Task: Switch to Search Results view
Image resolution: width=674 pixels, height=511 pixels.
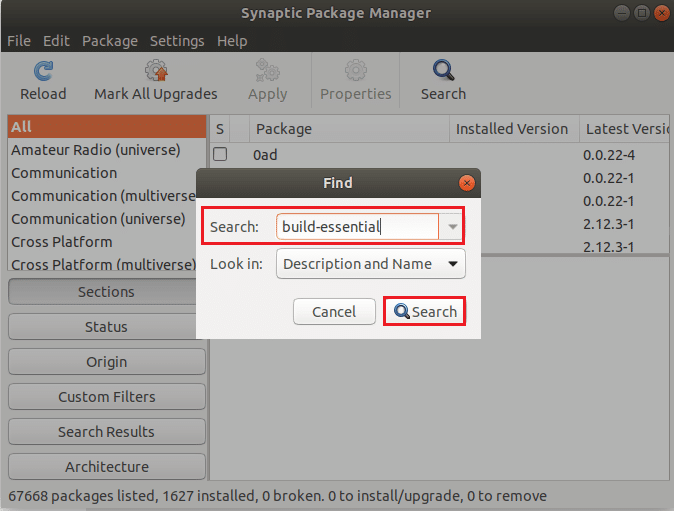Action: (x=106, y=432)
